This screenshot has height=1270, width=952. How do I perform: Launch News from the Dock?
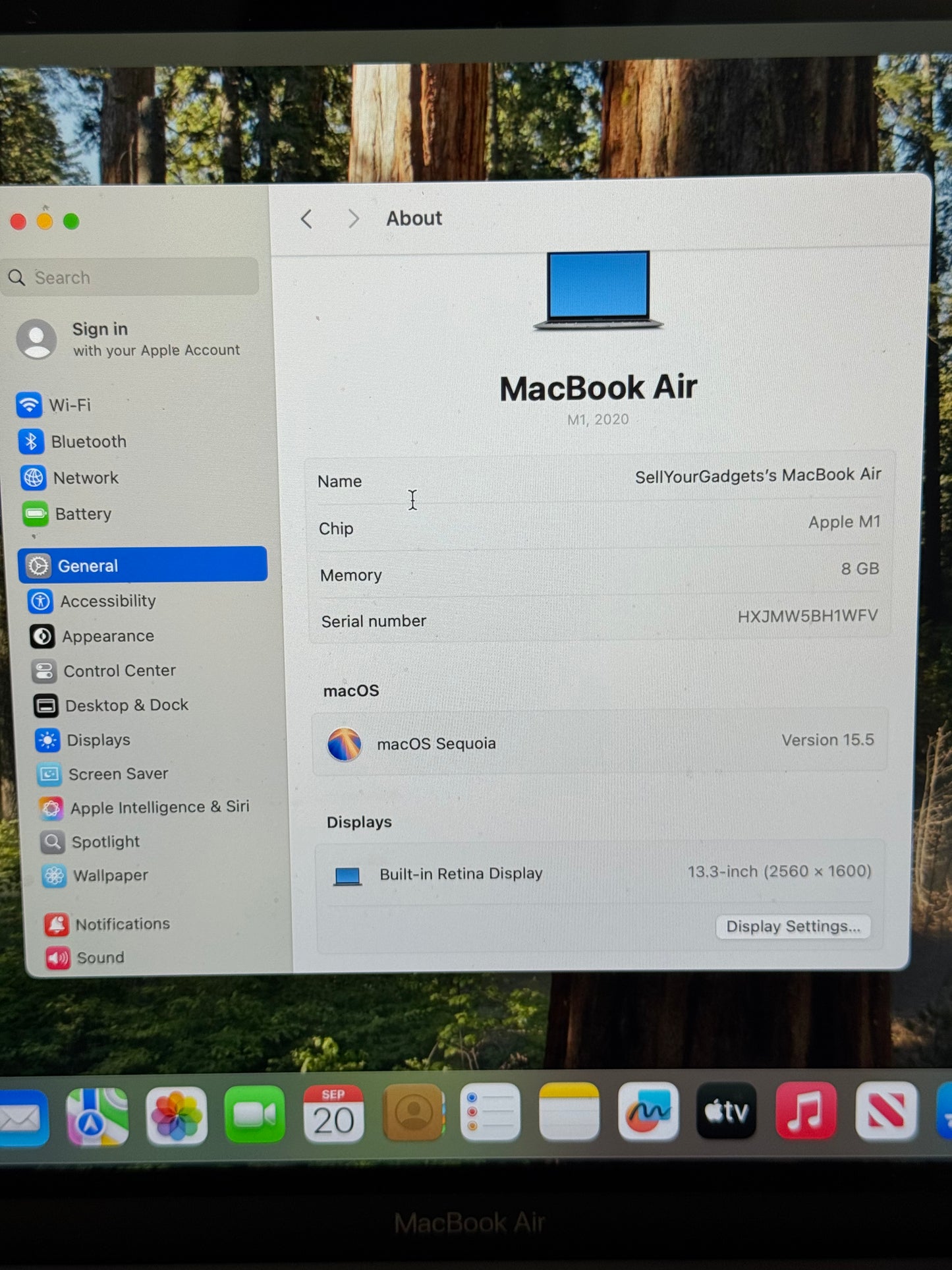click(886, 1111)
